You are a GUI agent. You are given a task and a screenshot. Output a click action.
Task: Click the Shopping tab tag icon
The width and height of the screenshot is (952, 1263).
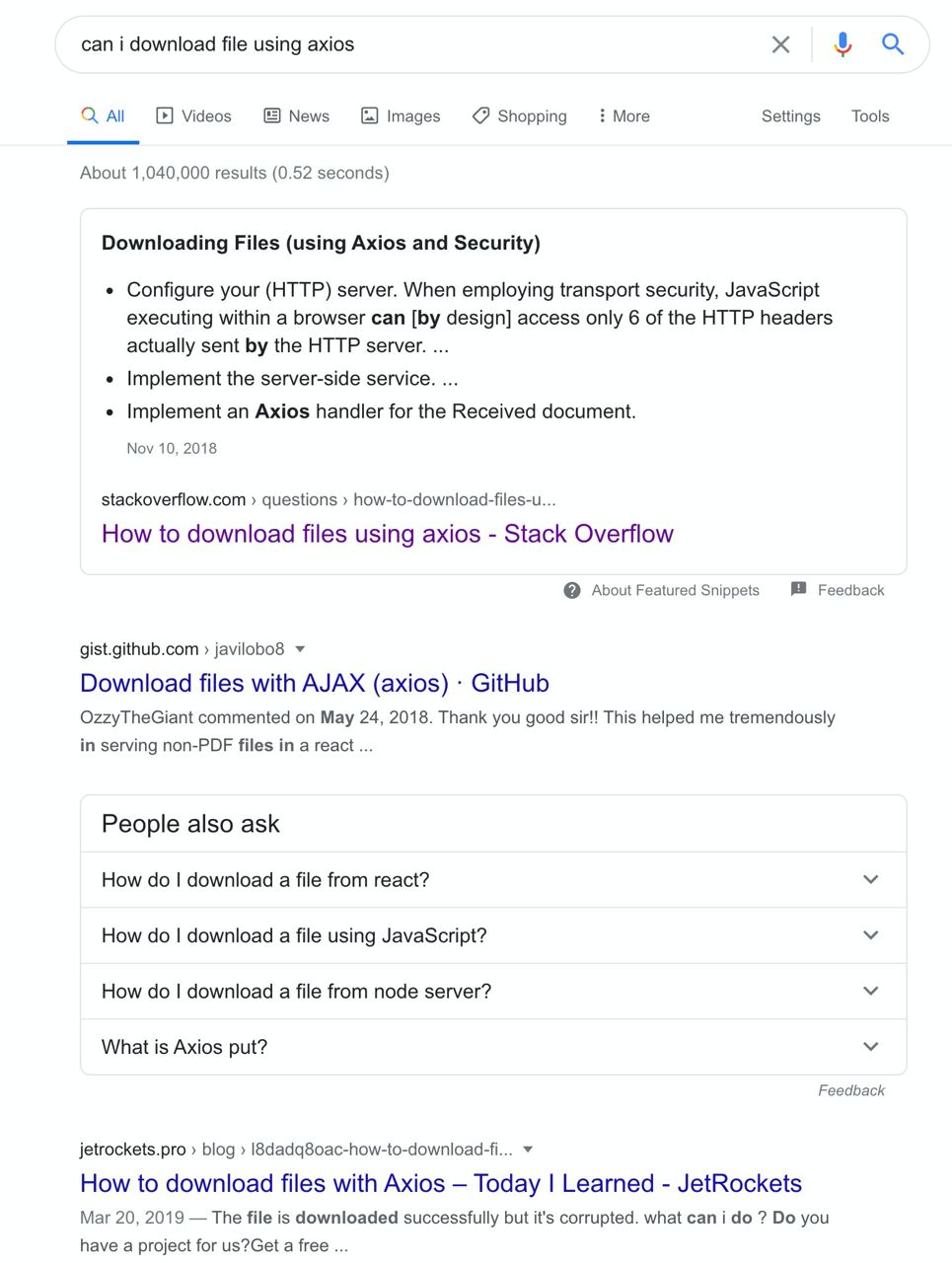[x=481, y=115]
